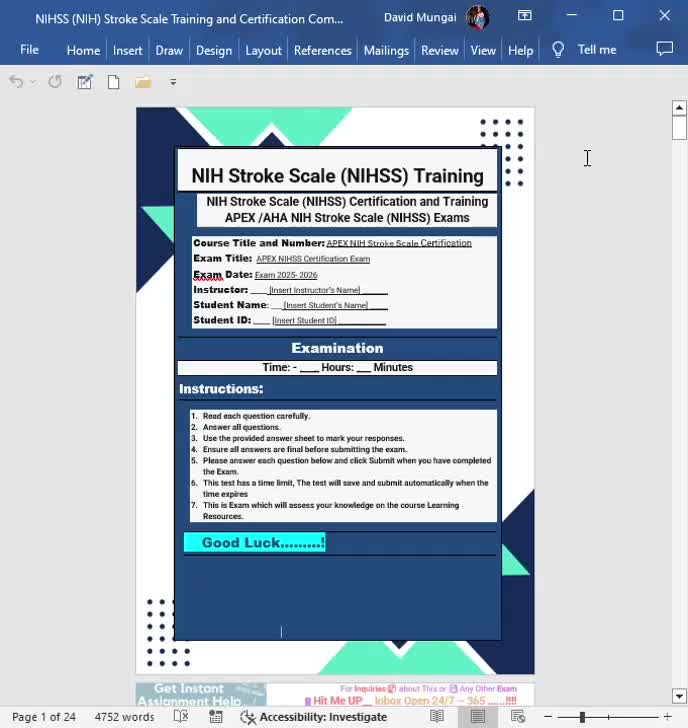The image size is (688, 728).
Task: Click David Mungai account avatar
Action: pyautogui.click(x=478, y=18)
